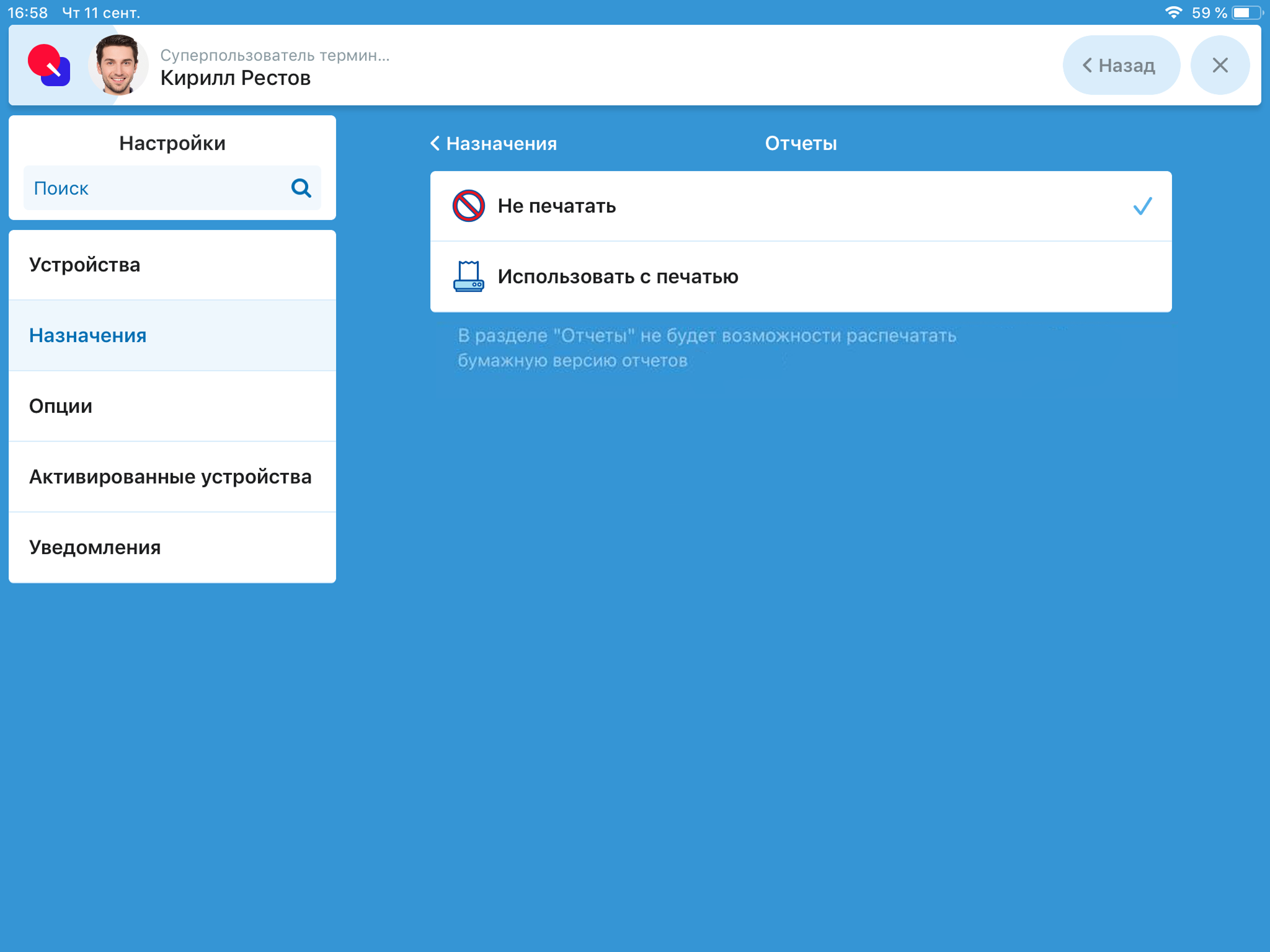Click the blue checkmark next to Не печатать

point(1142,206)
